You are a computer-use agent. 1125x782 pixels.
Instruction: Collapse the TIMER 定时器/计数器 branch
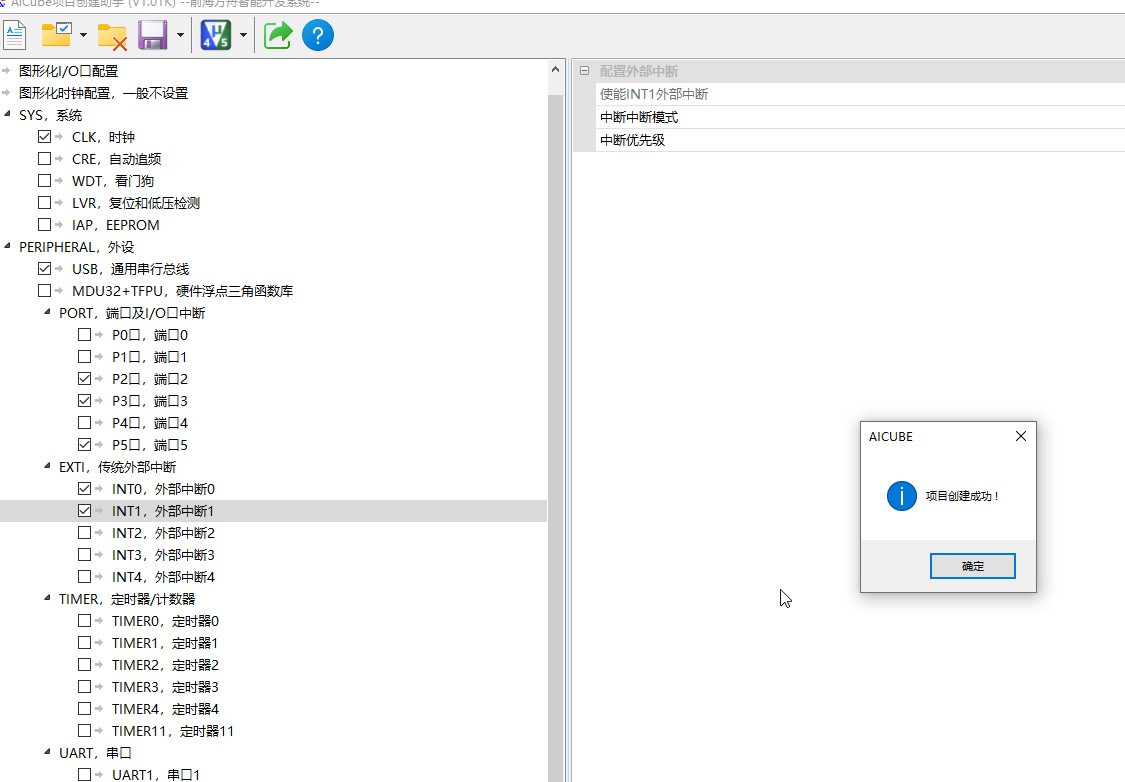[45, 598]
